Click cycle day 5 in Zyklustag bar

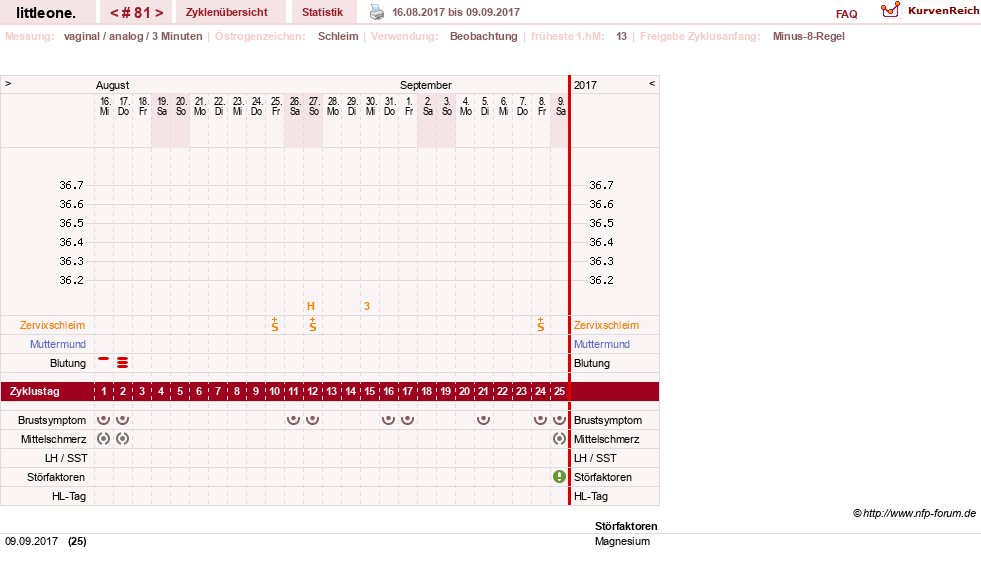click(180, 391)
